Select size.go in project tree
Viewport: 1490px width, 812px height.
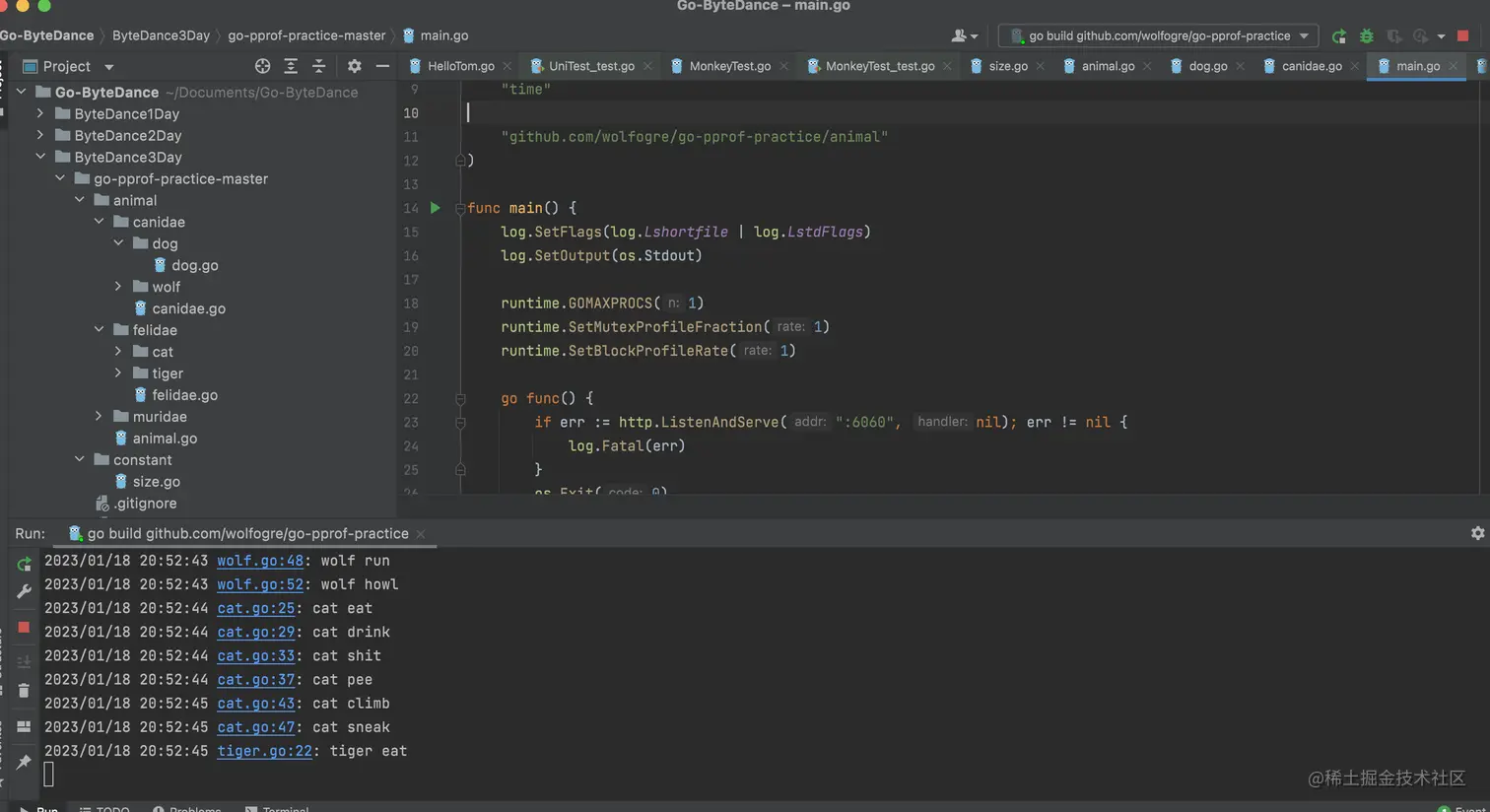pyautogui.click(x=156, y=482)
